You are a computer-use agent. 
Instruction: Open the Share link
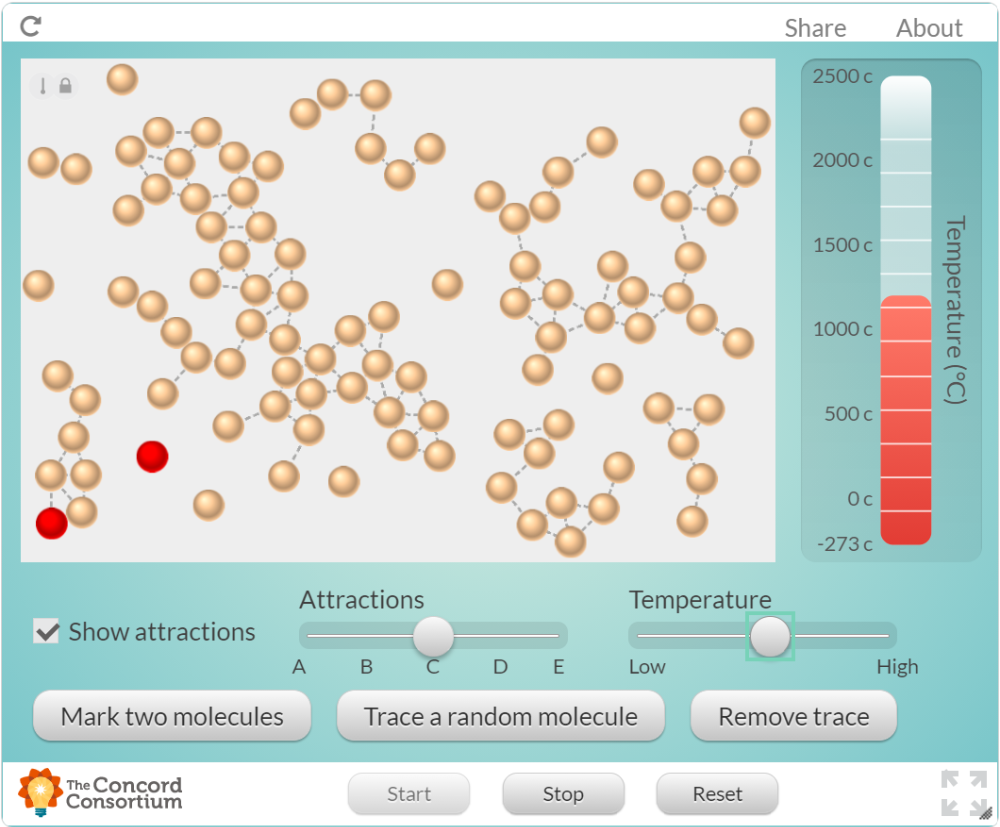click(814, 28)
